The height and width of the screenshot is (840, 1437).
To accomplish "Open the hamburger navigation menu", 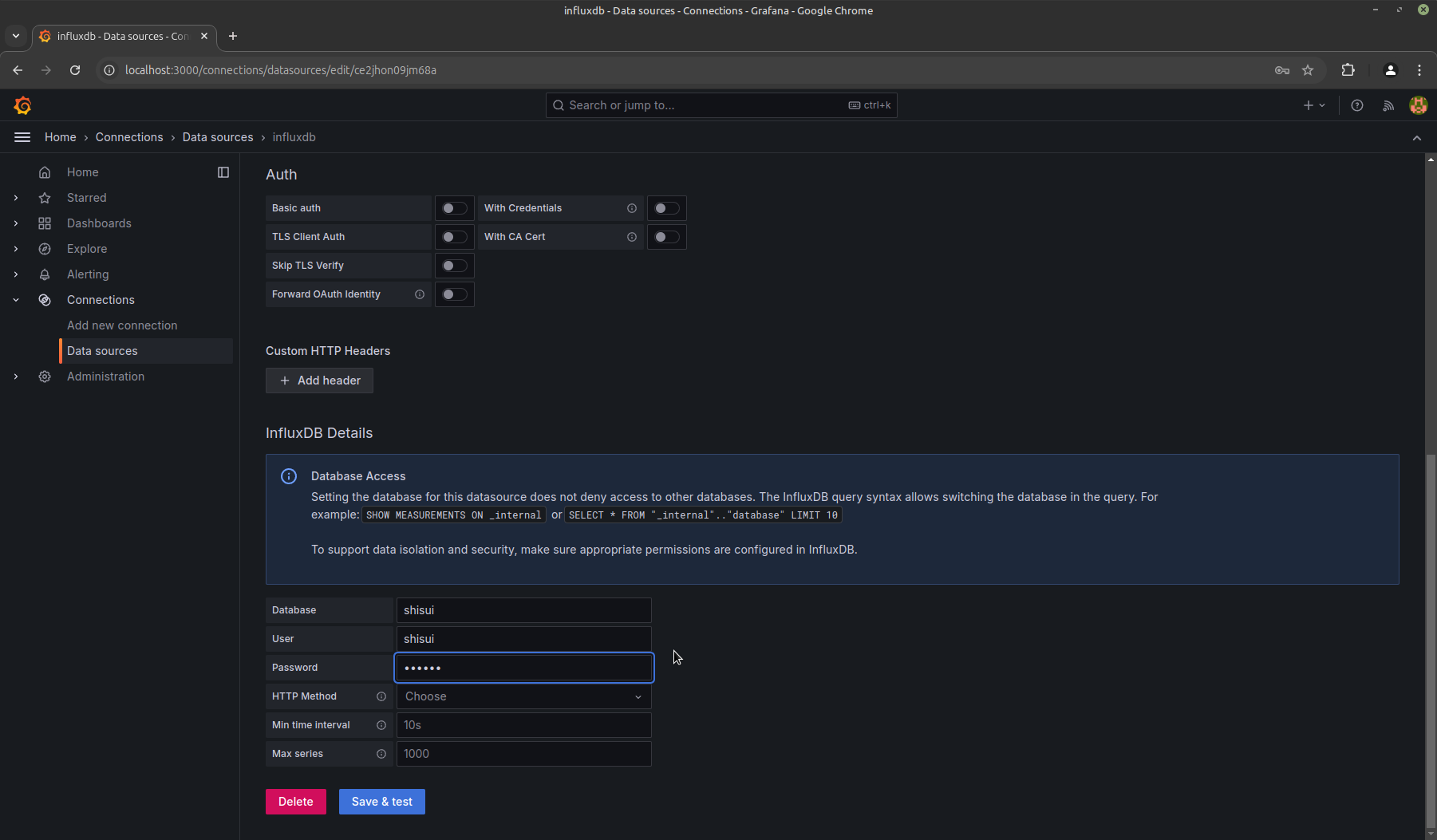I will (x=22, y=137).
